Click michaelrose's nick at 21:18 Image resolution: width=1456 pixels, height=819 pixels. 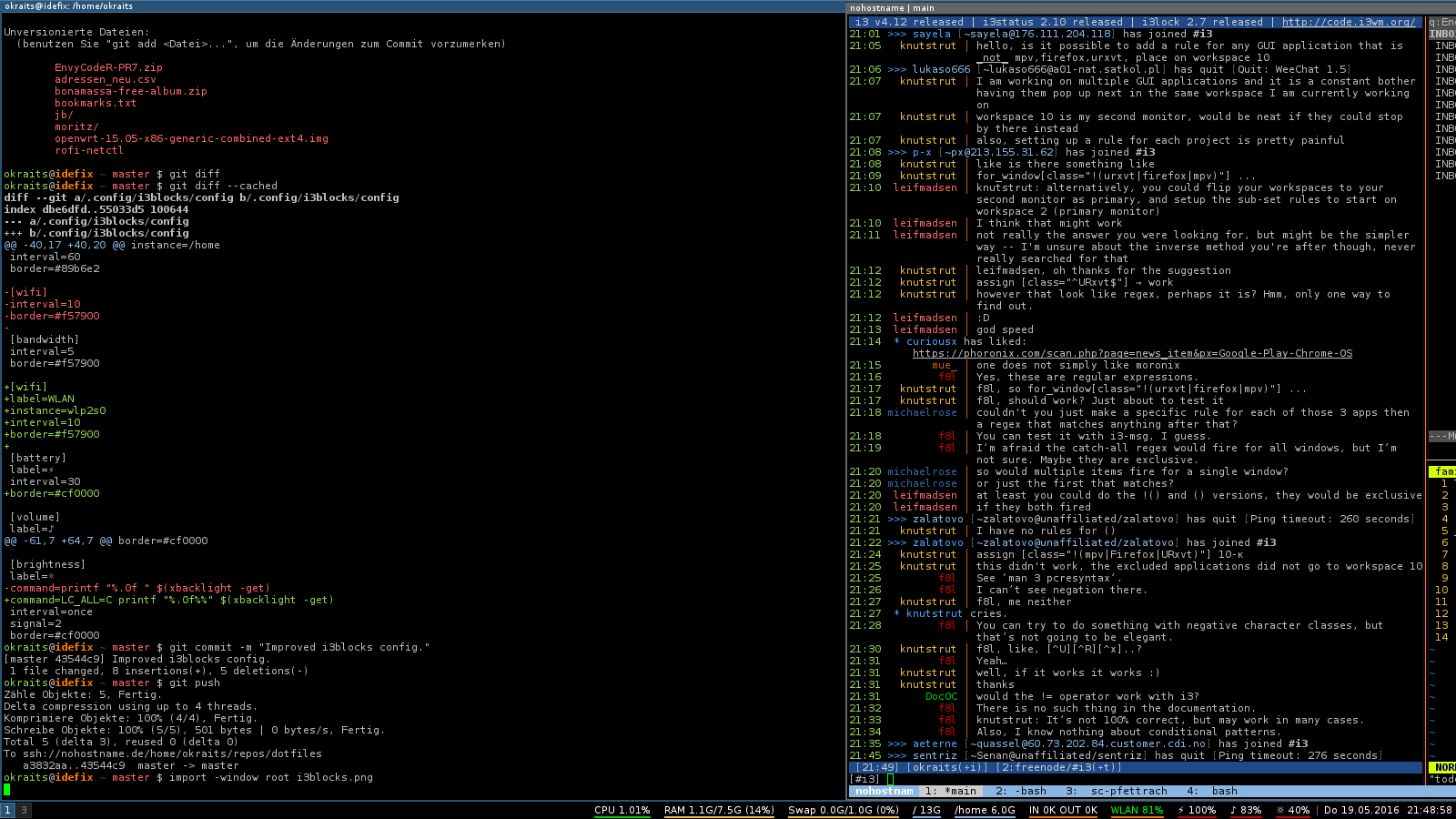922,412
